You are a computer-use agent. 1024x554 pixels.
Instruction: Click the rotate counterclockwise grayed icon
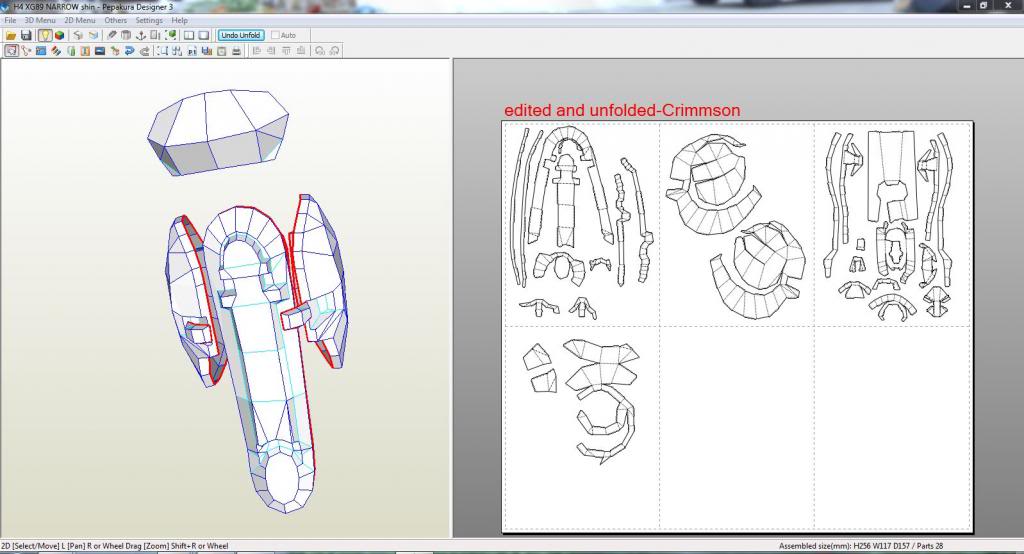click(x=319, y=51)
